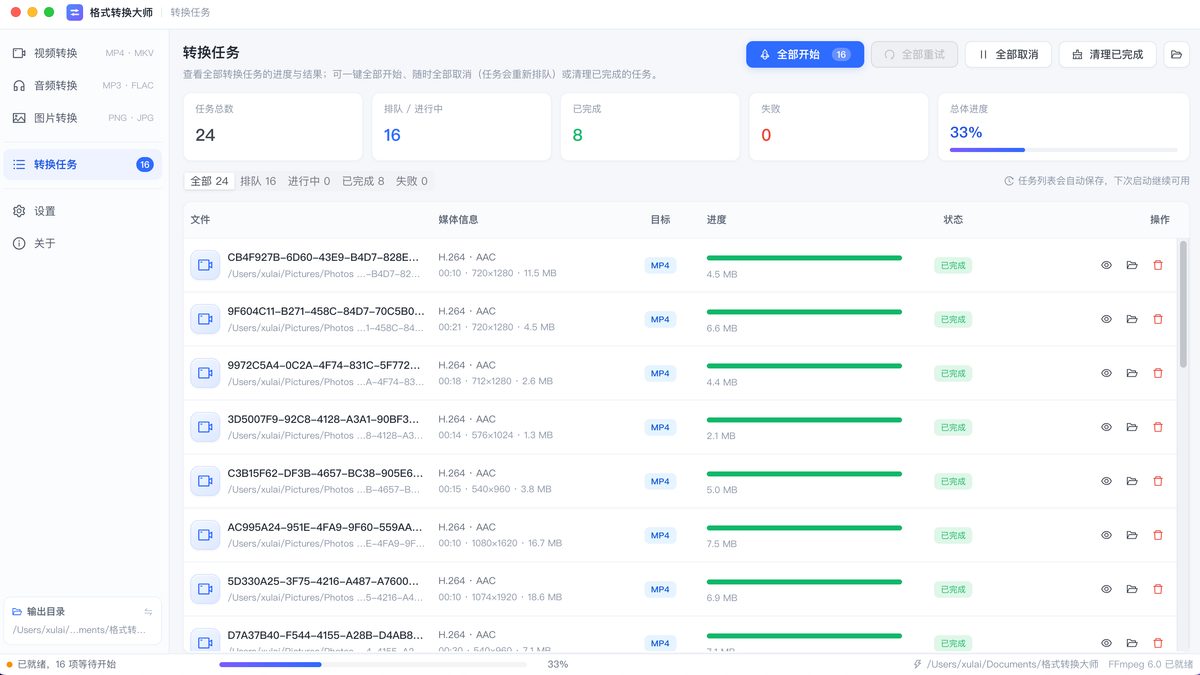This screenshot has height=675, width=1200.
Task: Click the progress bar of CB4F927B task
Action: click(804, 258)
